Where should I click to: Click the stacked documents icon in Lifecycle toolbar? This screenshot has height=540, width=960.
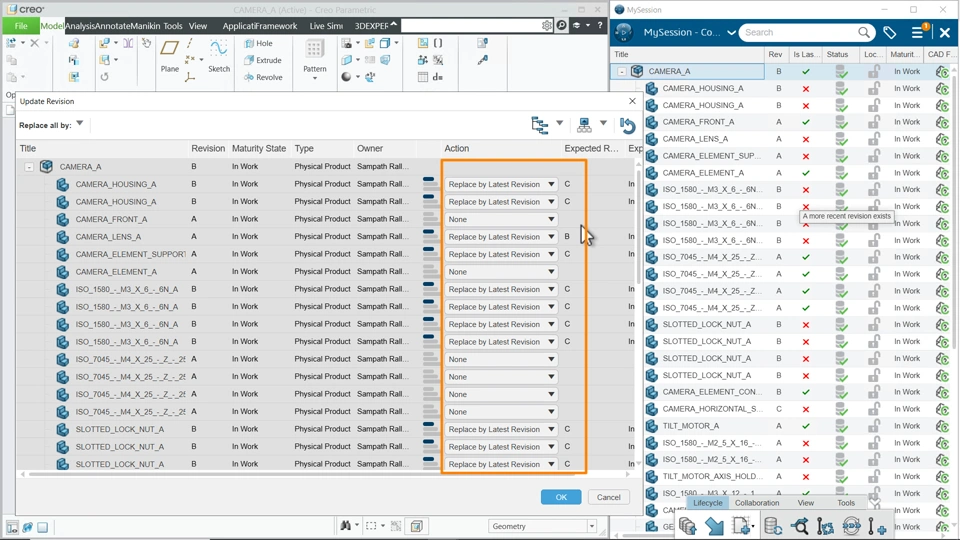[x=688, y=526]
